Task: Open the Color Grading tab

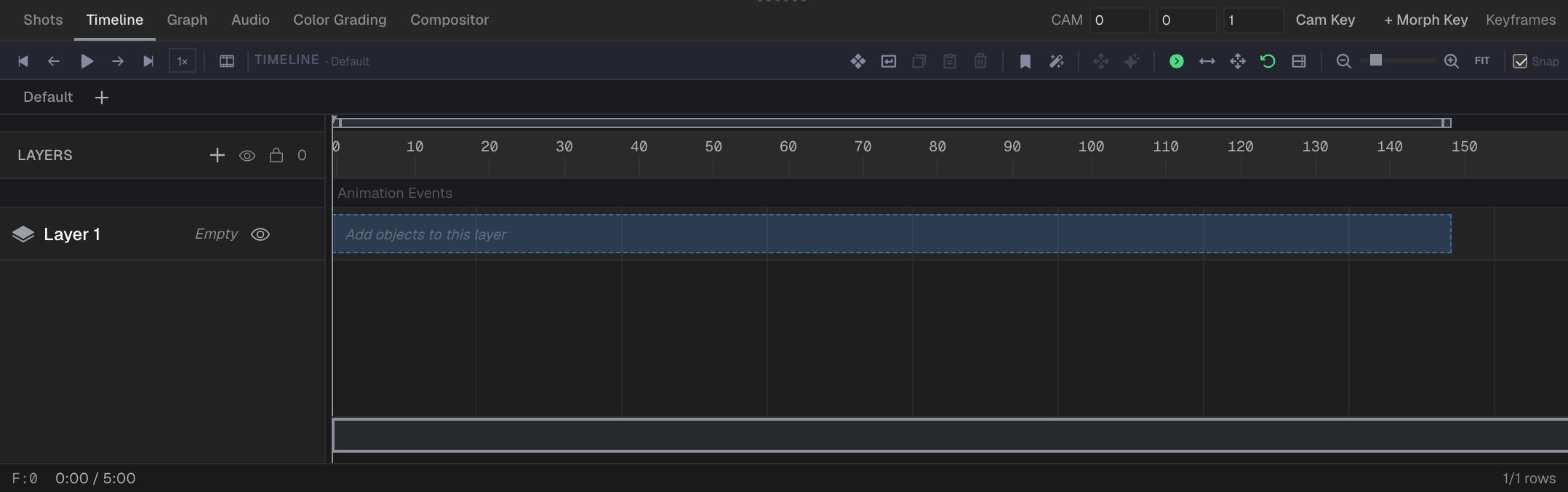Action: point(340,20)
